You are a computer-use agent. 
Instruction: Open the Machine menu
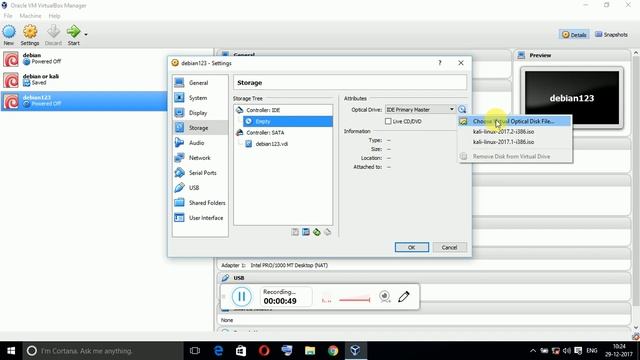[30, 16]
